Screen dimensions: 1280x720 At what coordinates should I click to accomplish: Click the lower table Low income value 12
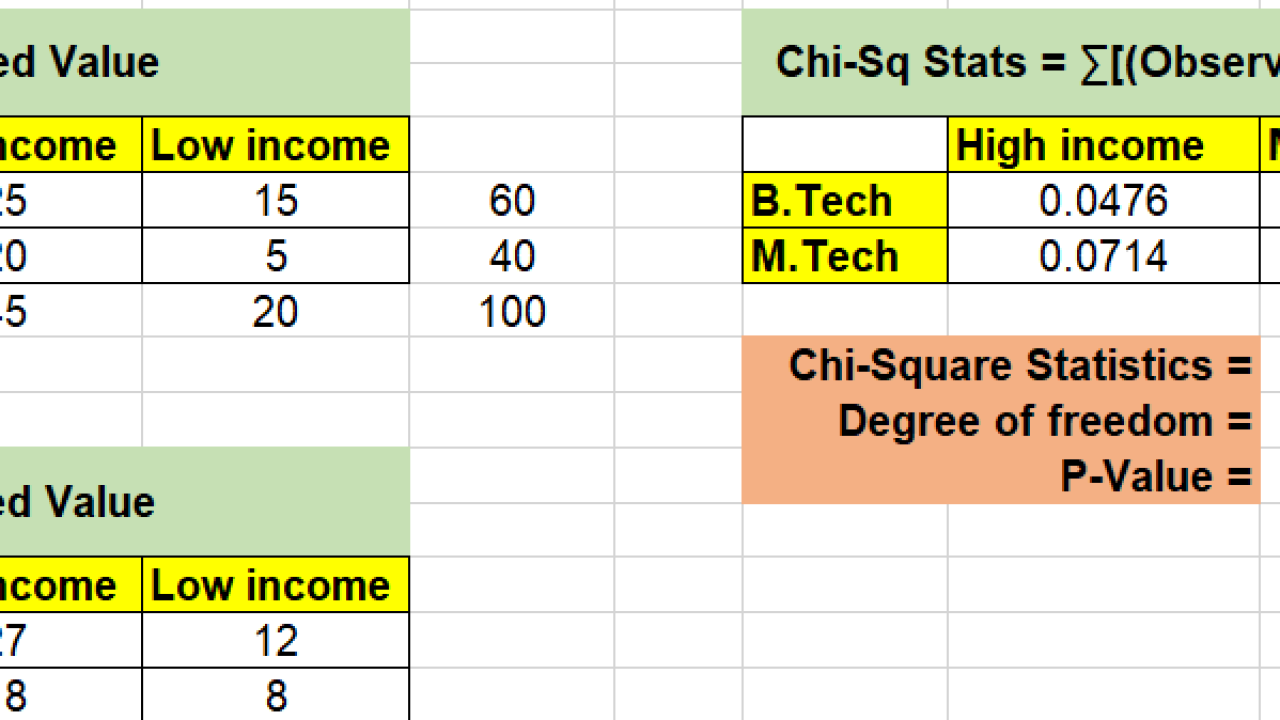click(275, 641)
